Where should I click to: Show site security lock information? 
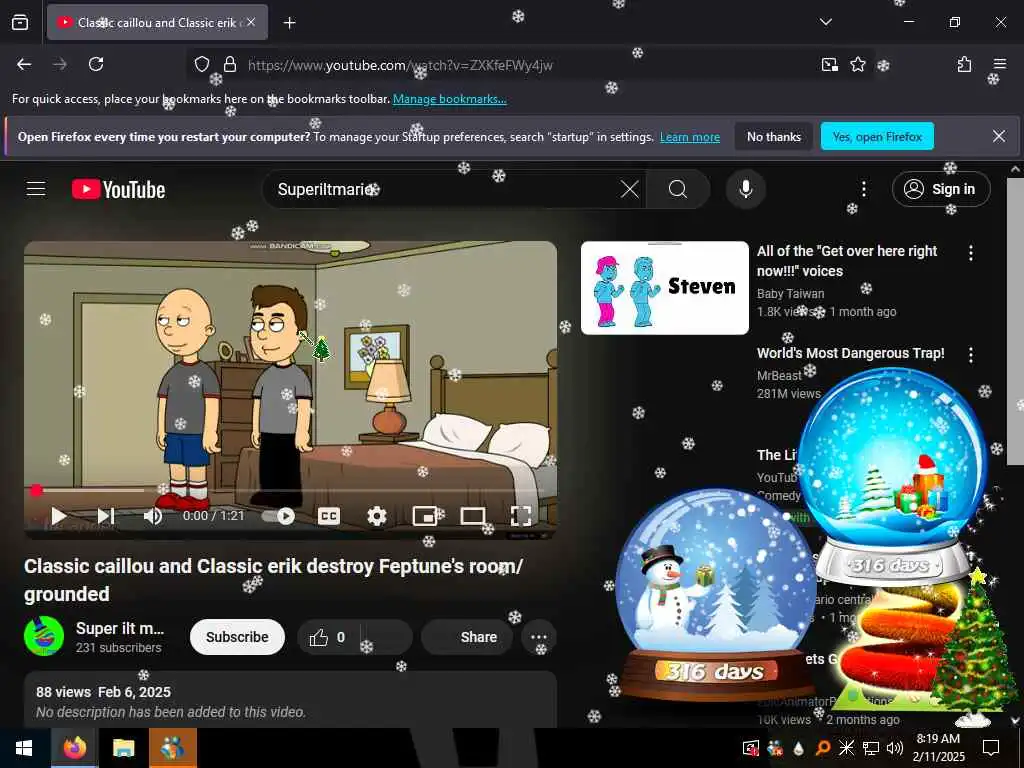pos(229,64)
